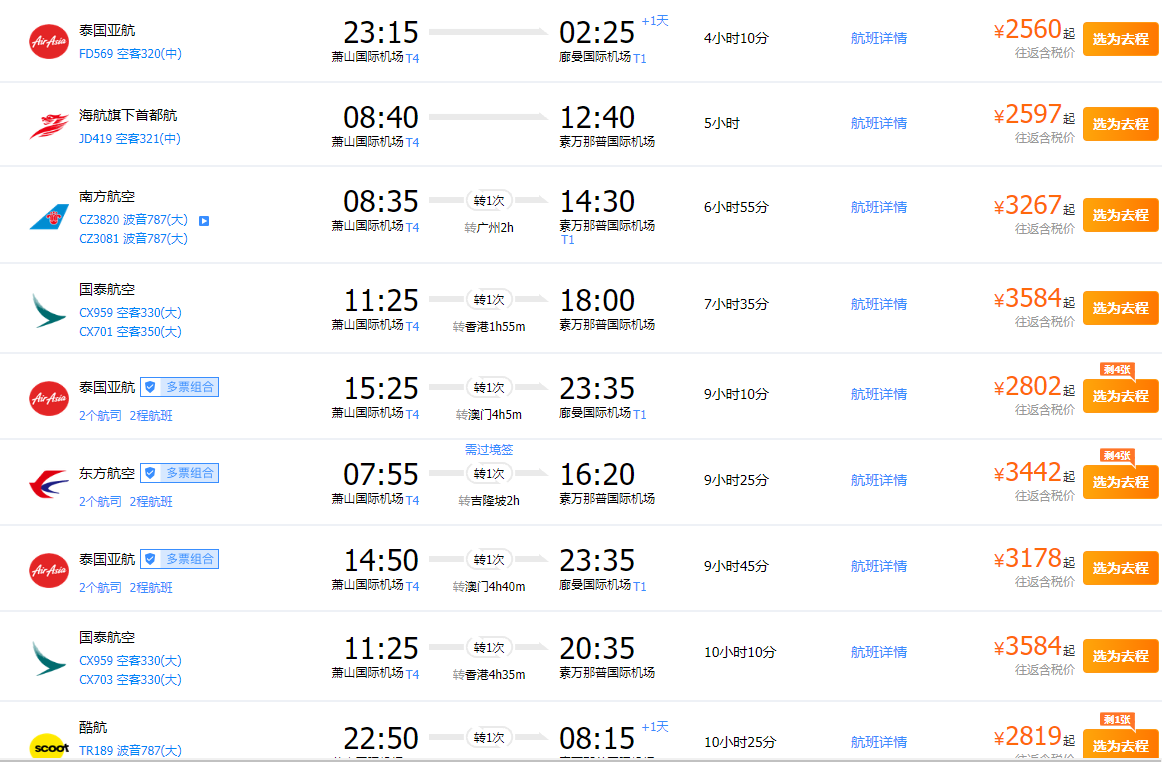Click the China Eastern Airlines logo
The image size is (1162, 762).
[49, 484]
